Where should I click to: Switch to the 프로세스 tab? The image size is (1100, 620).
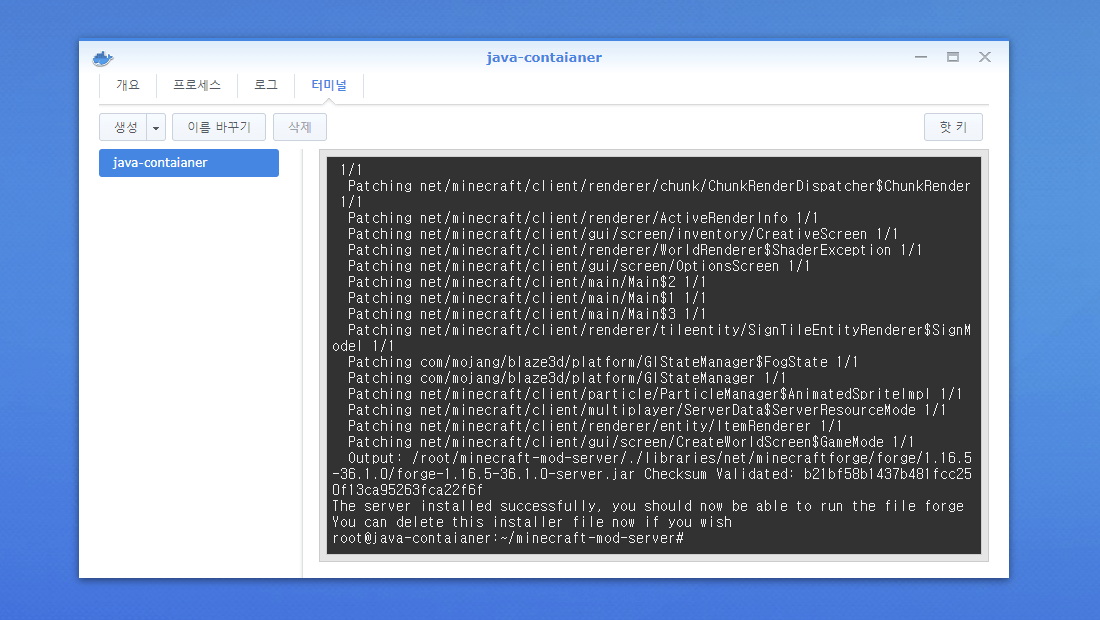coord(197,85)
